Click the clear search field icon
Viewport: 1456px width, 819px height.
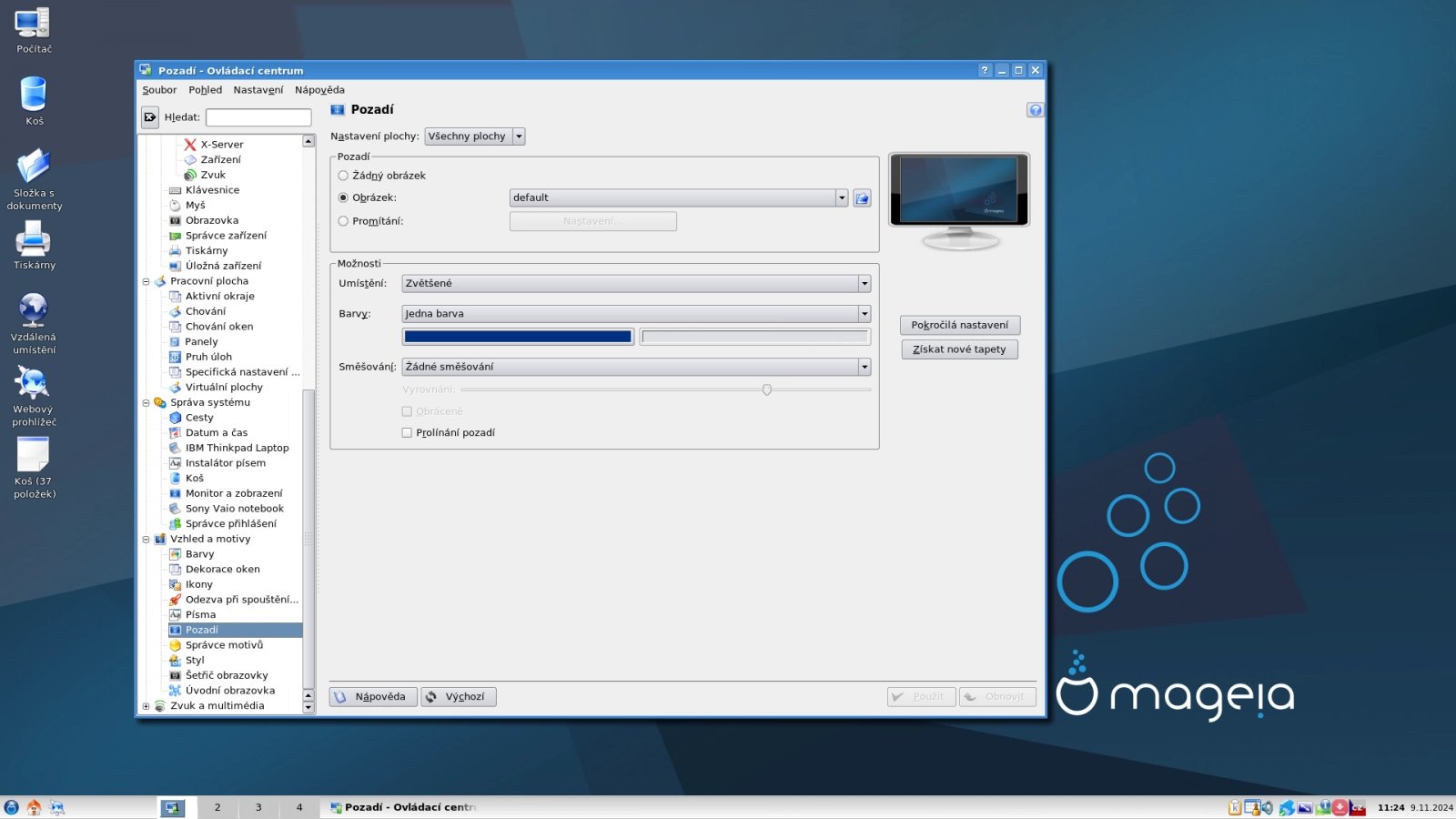pos(150,117)
